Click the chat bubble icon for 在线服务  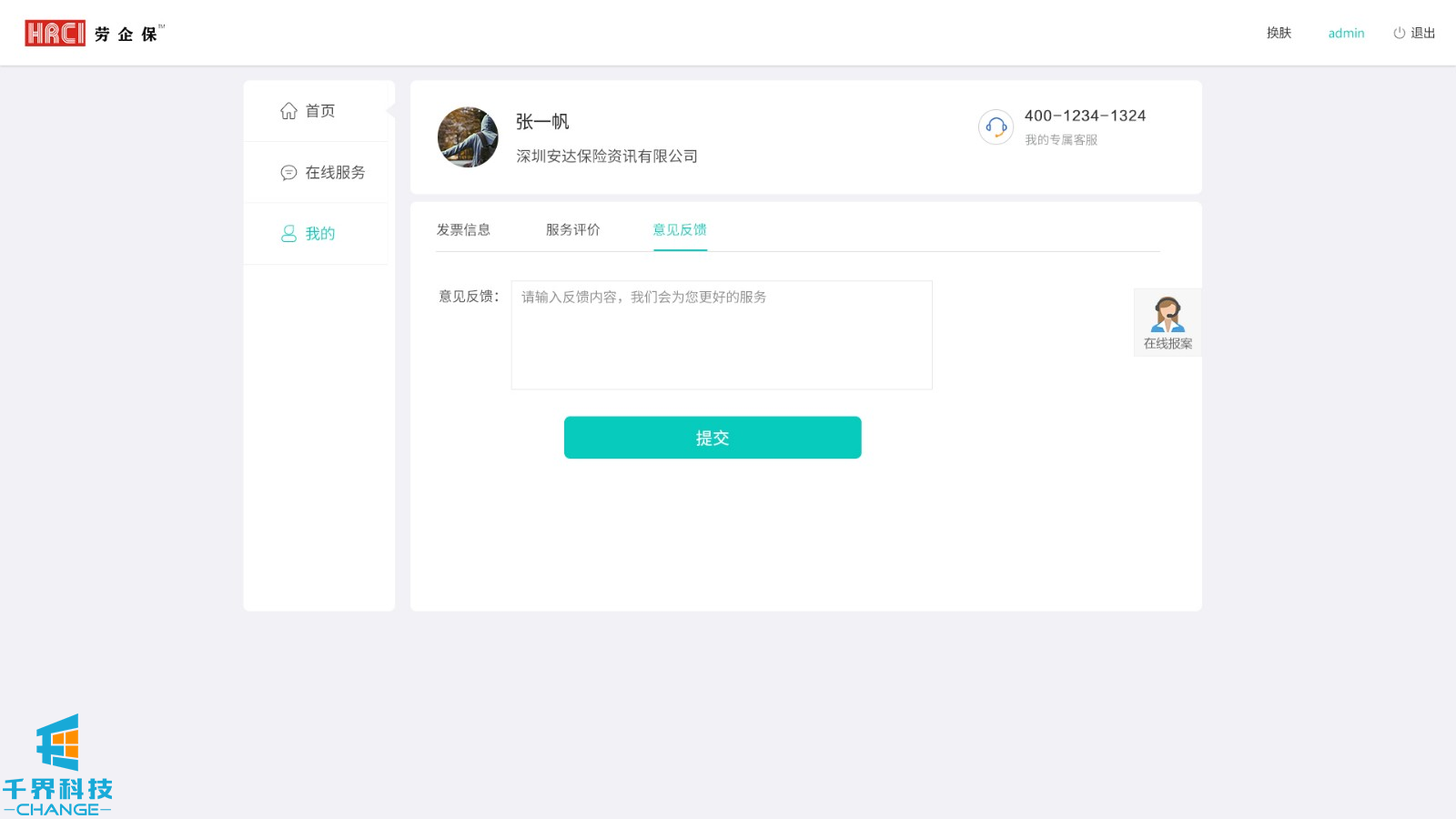[x=288, y=172]
